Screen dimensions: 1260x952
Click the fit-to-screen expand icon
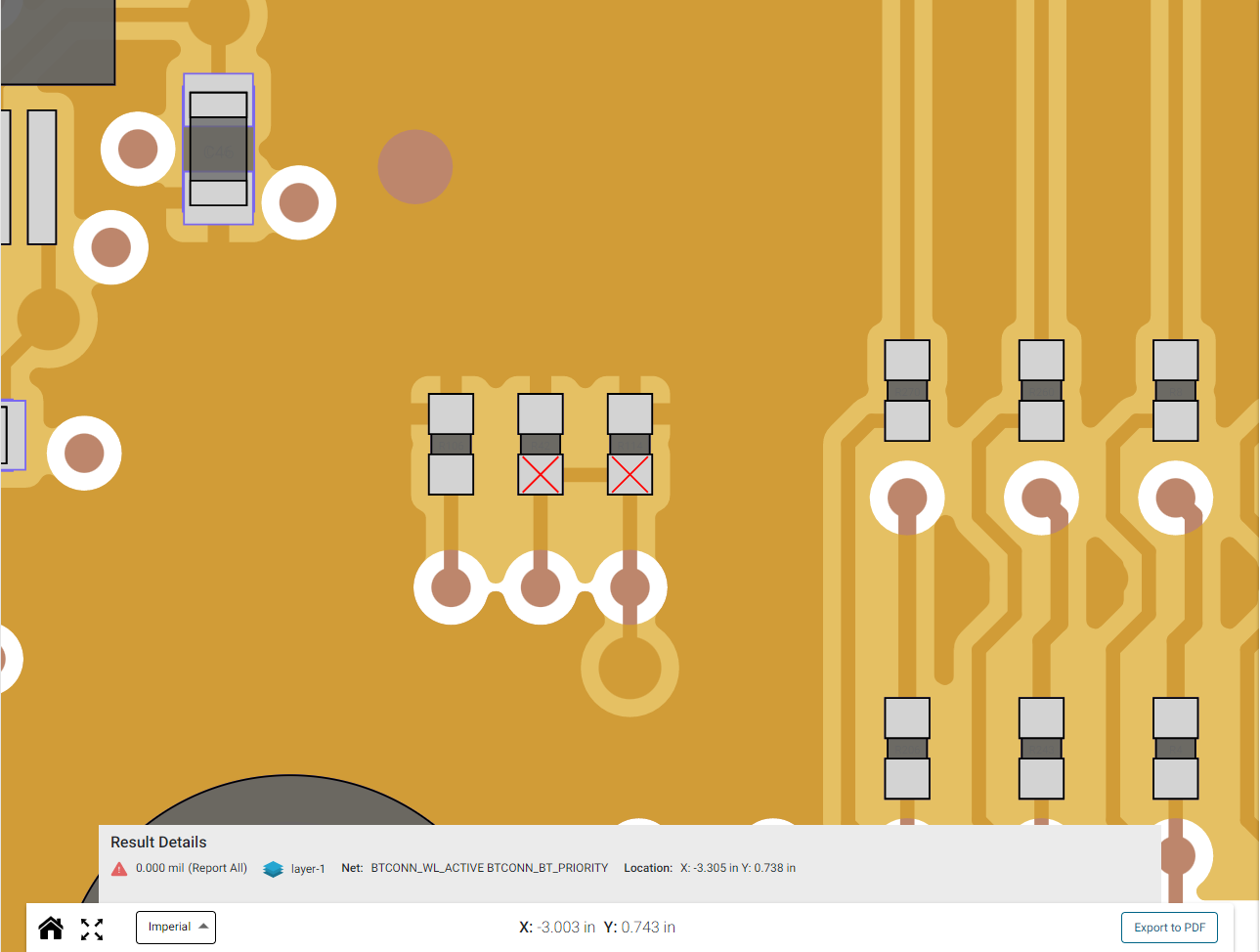point(92,929)
